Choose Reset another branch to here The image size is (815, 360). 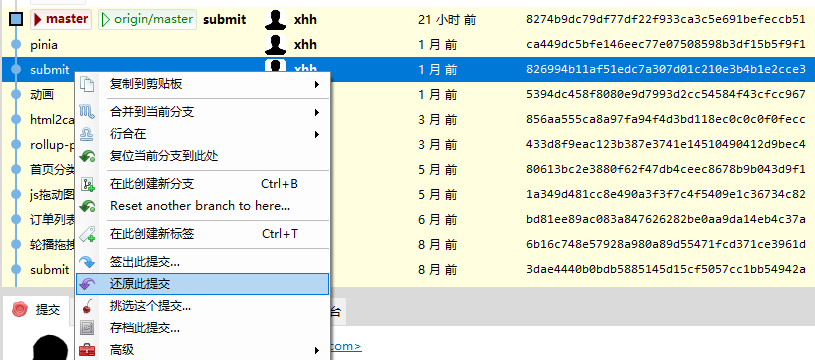tap(203, 206)
